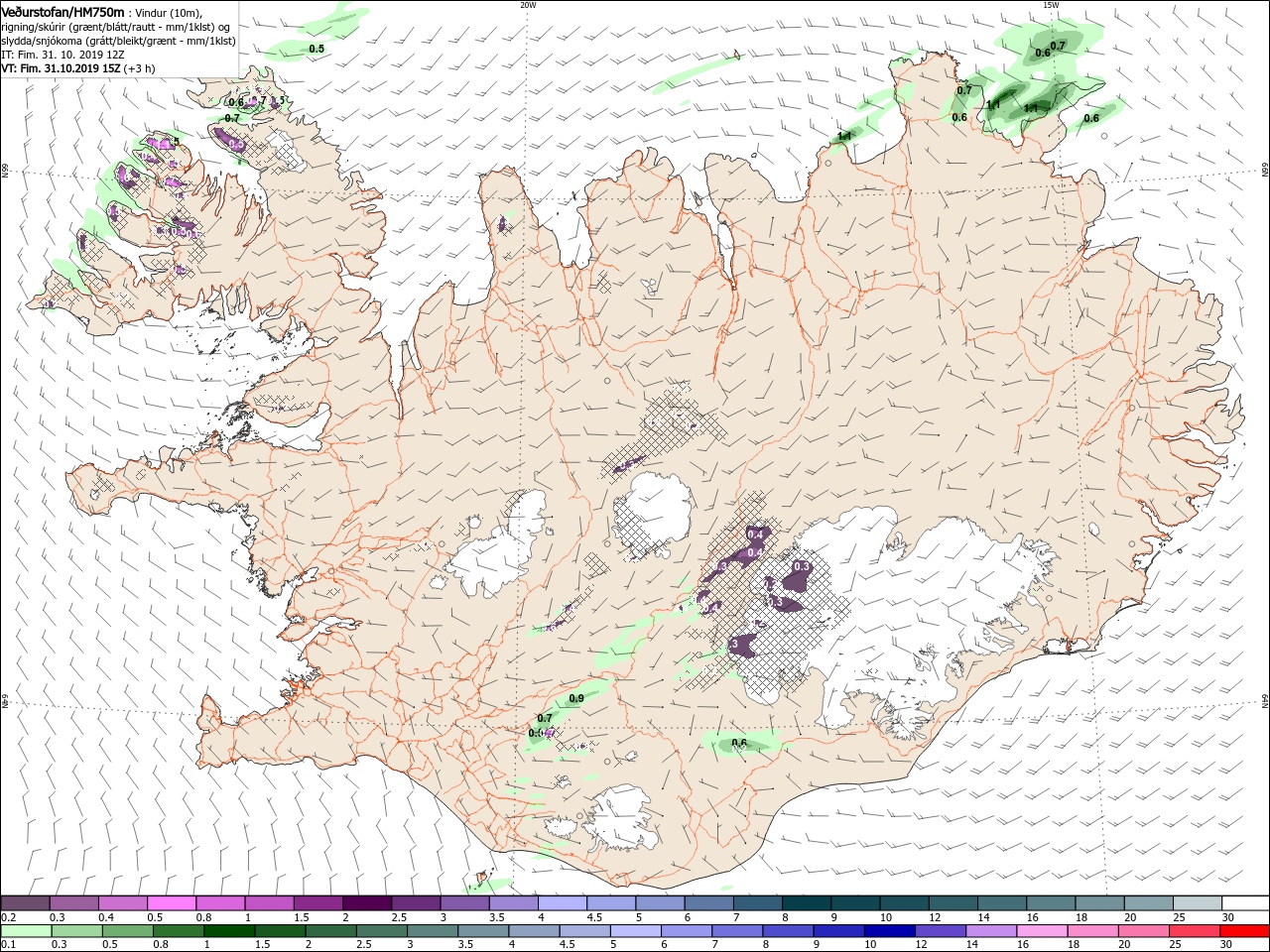Click the dark plum swatch starting at 0.2 in the upper scale
This screenshot has height=952, width=1270.
26,903
